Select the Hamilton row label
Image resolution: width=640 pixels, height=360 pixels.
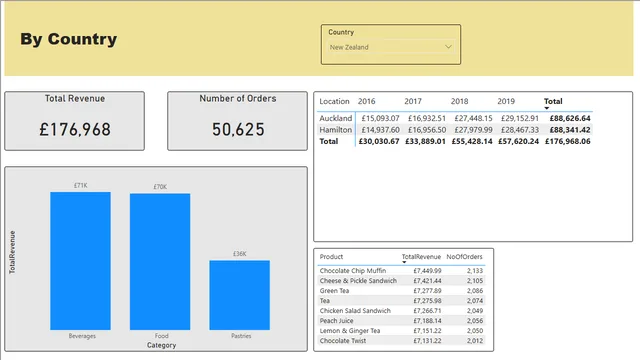point(336,130)
